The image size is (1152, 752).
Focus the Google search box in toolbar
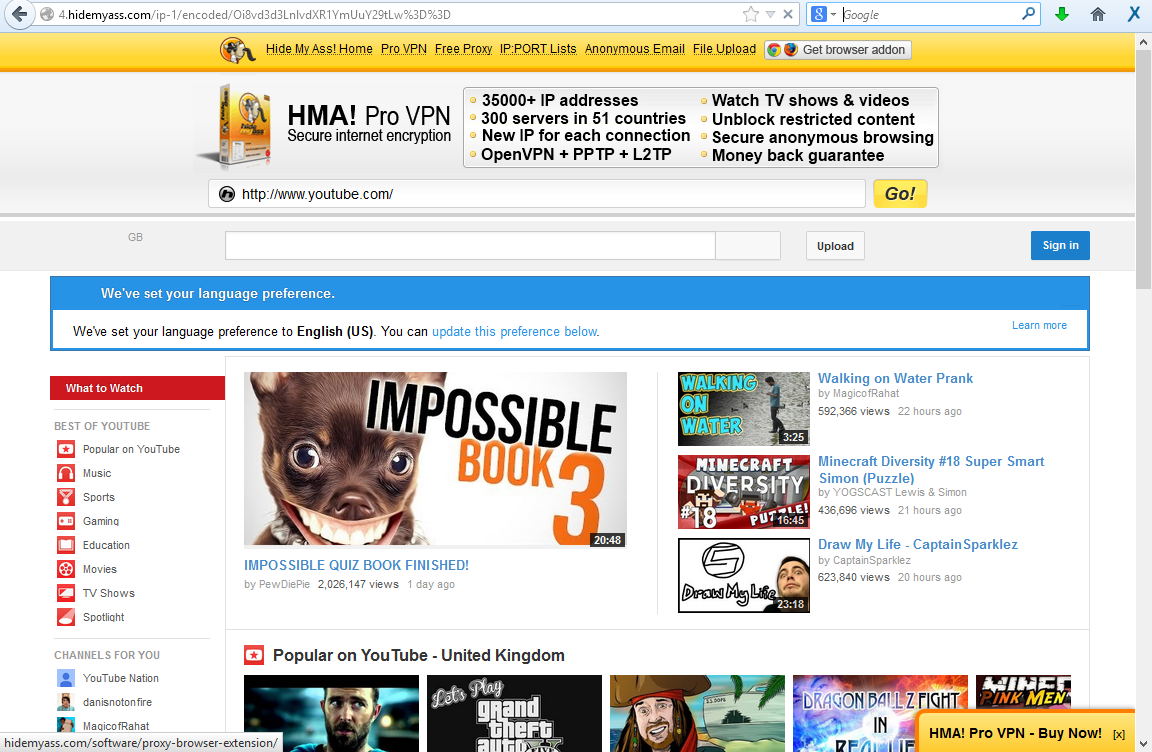pos(929,14)
